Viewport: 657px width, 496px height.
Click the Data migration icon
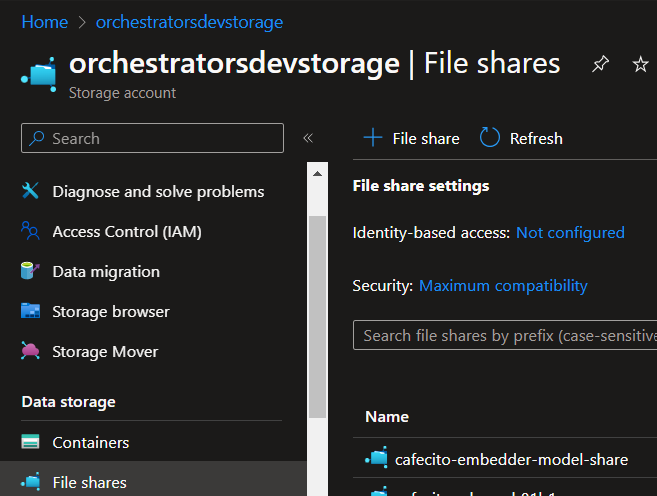click(31, 271)
